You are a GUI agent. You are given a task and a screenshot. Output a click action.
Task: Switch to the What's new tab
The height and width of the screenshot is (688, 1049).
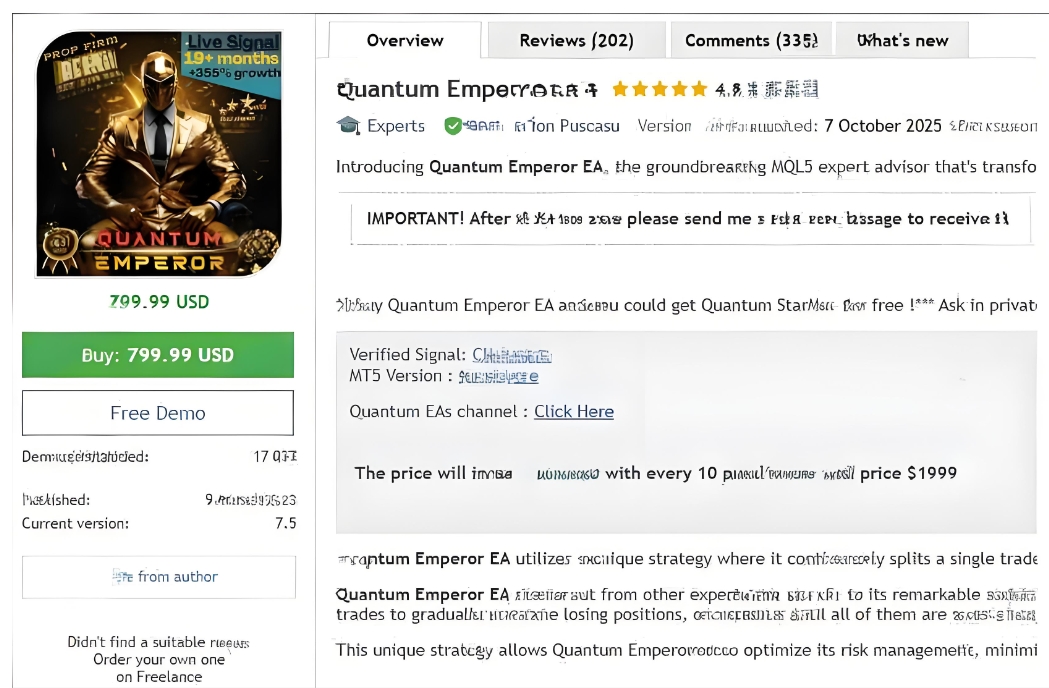(x=902, y=41)
